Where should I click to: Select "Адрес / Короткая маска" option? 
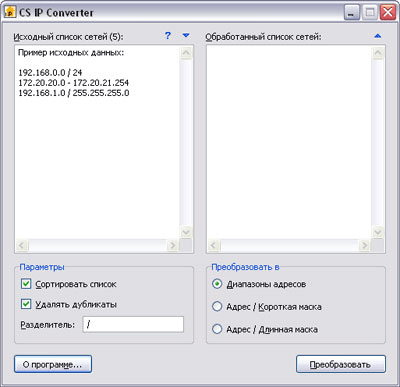pyautogui.click(x=217, y=306)
